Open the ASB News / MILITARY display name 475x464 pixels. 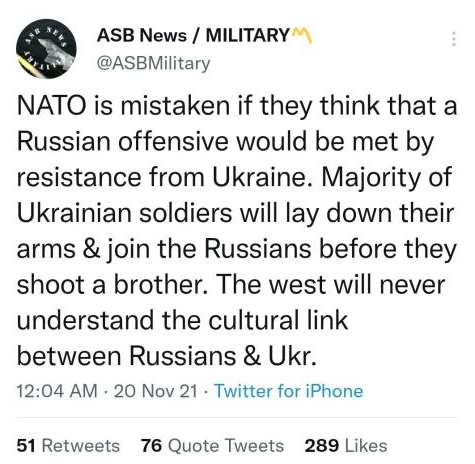pyautogui.click(x=193, y=35)
